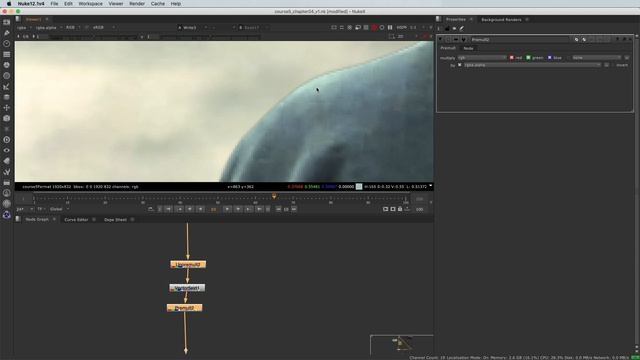Open the viewer A input dropdown
Viewport: 640px width, 360px height.
point(192,27)
